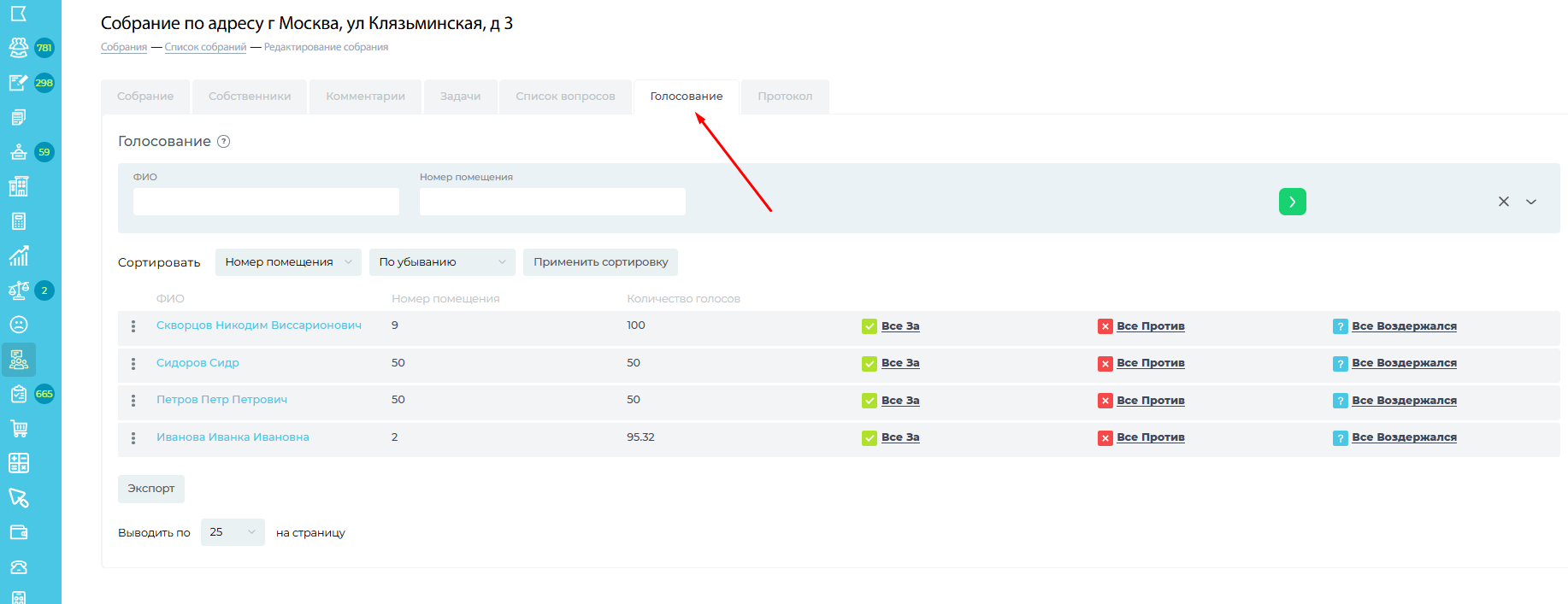The image size is (1568, 604).
Task: Open row menu for Скворцов Никодим Виссарионович
Action: click(133, 326)
